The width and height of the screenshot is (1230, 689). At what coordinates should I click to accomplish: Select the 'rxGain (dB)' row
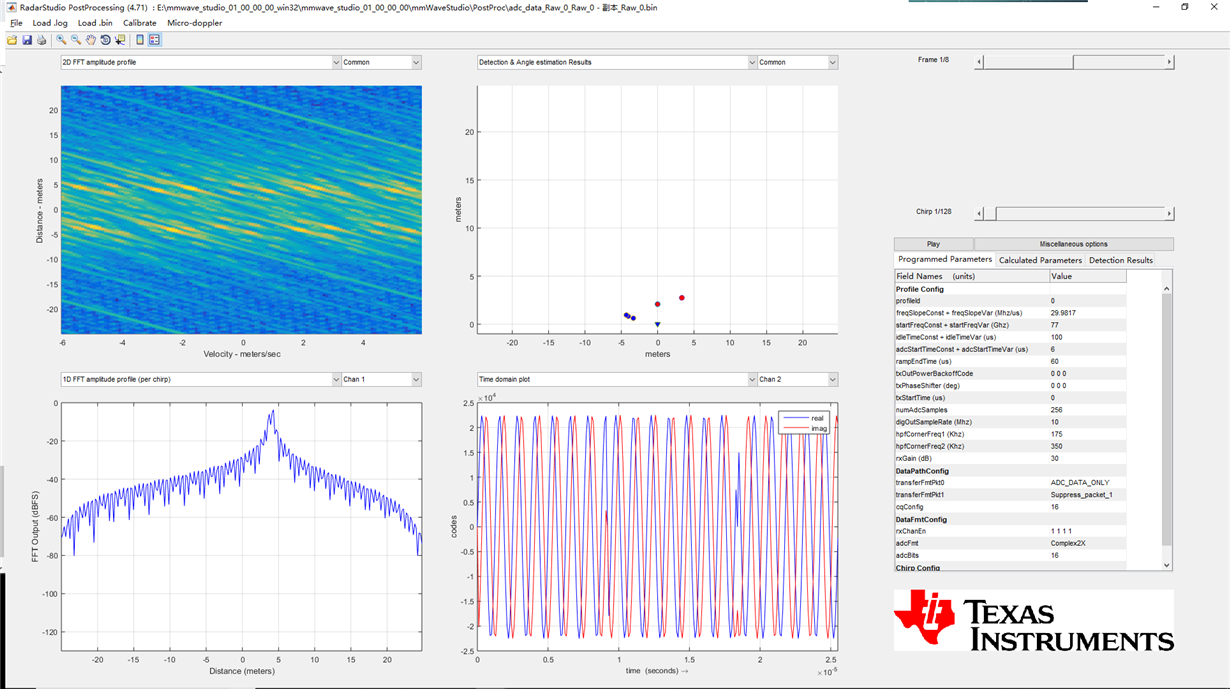pyautogui.click(x=1010, y=458)
